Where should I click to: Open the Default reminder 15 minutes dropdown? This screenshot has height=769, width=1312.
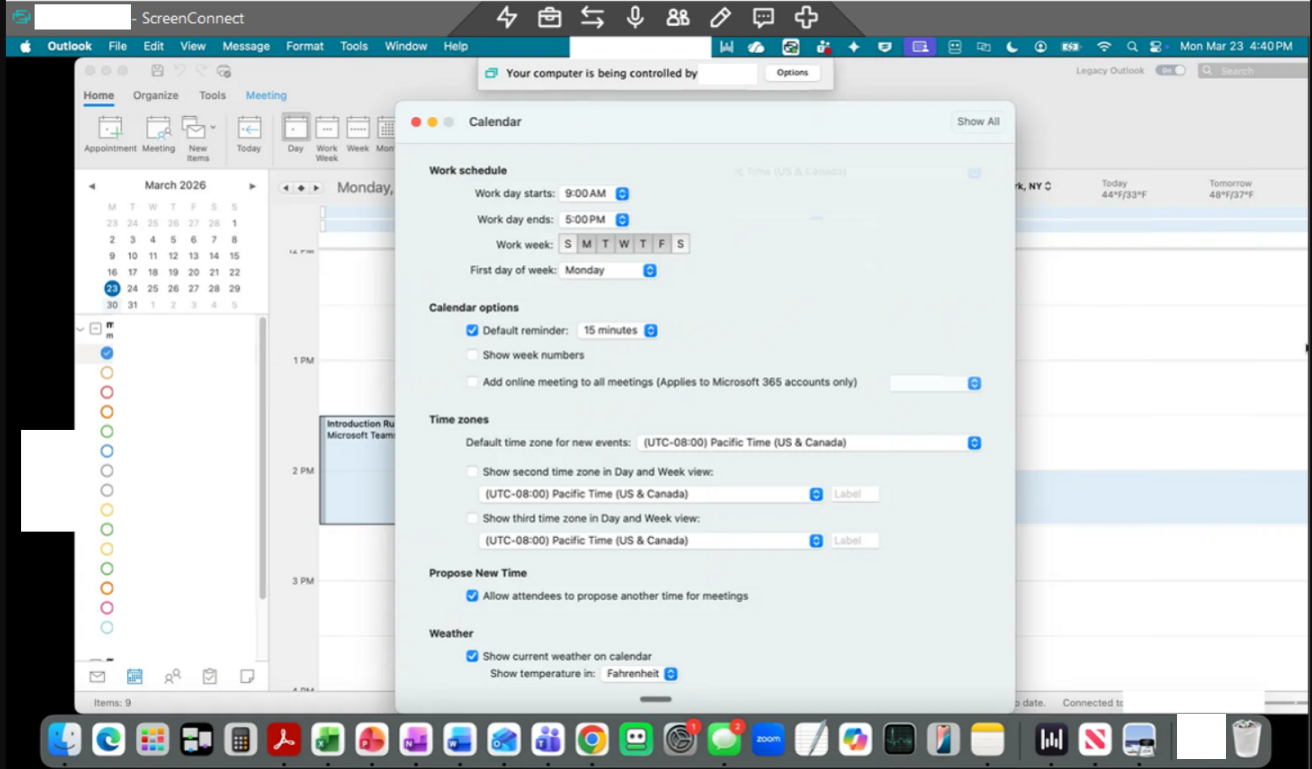tap(618, 330)
